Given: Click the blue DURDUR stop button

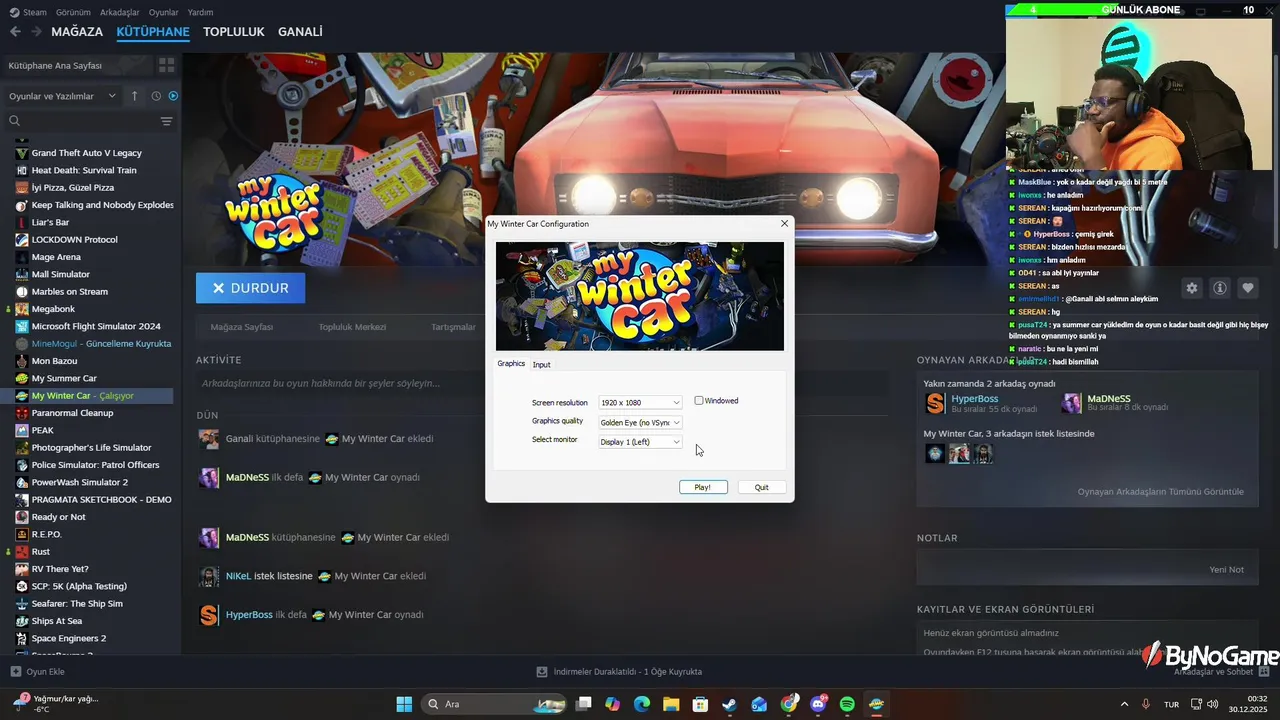Looking at the screenshot, I should (250, 288).
